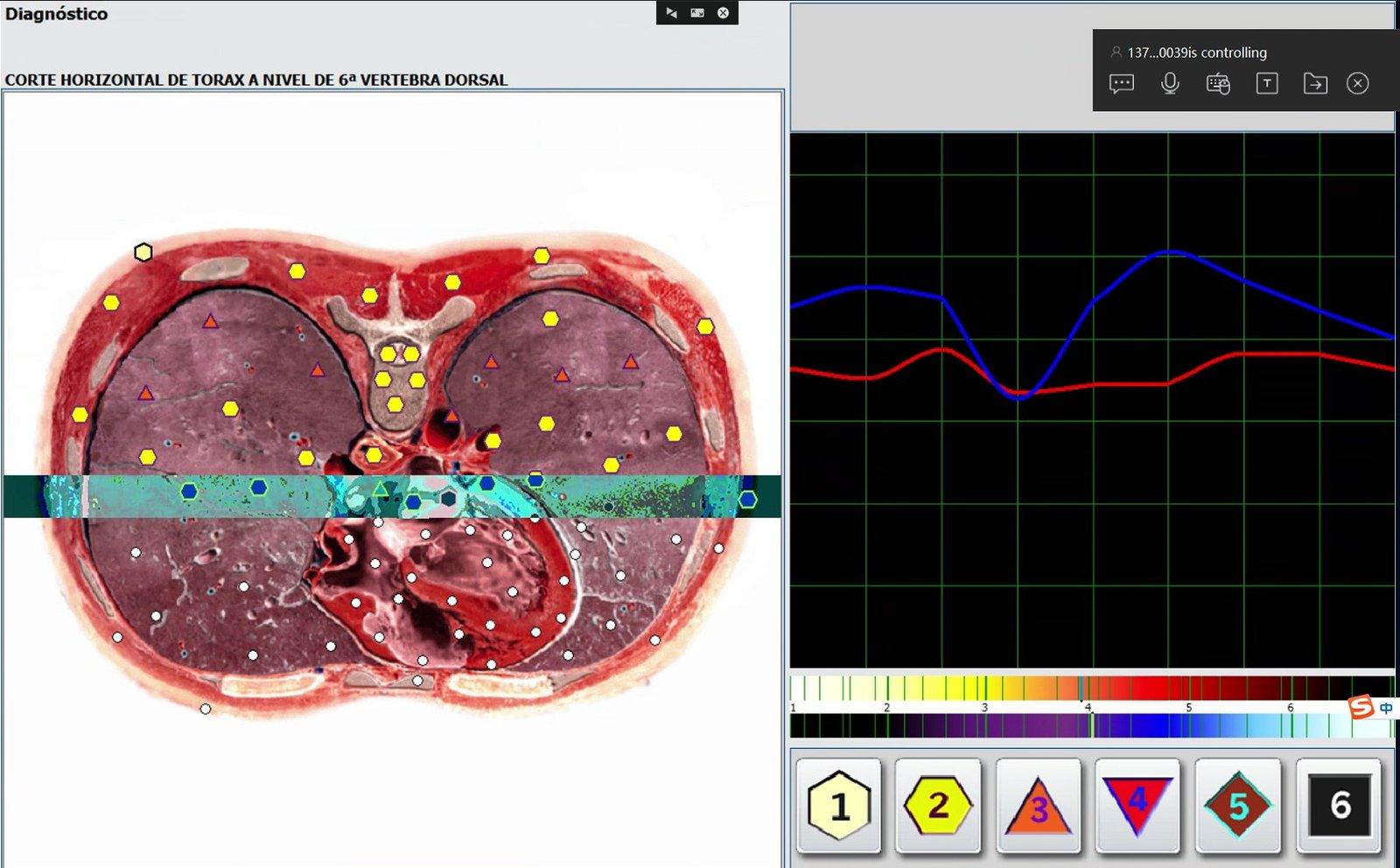Screen dimensions: 1400x868
Task: Toggle marker type 1 light hexagon button
Action: point(838,806)
